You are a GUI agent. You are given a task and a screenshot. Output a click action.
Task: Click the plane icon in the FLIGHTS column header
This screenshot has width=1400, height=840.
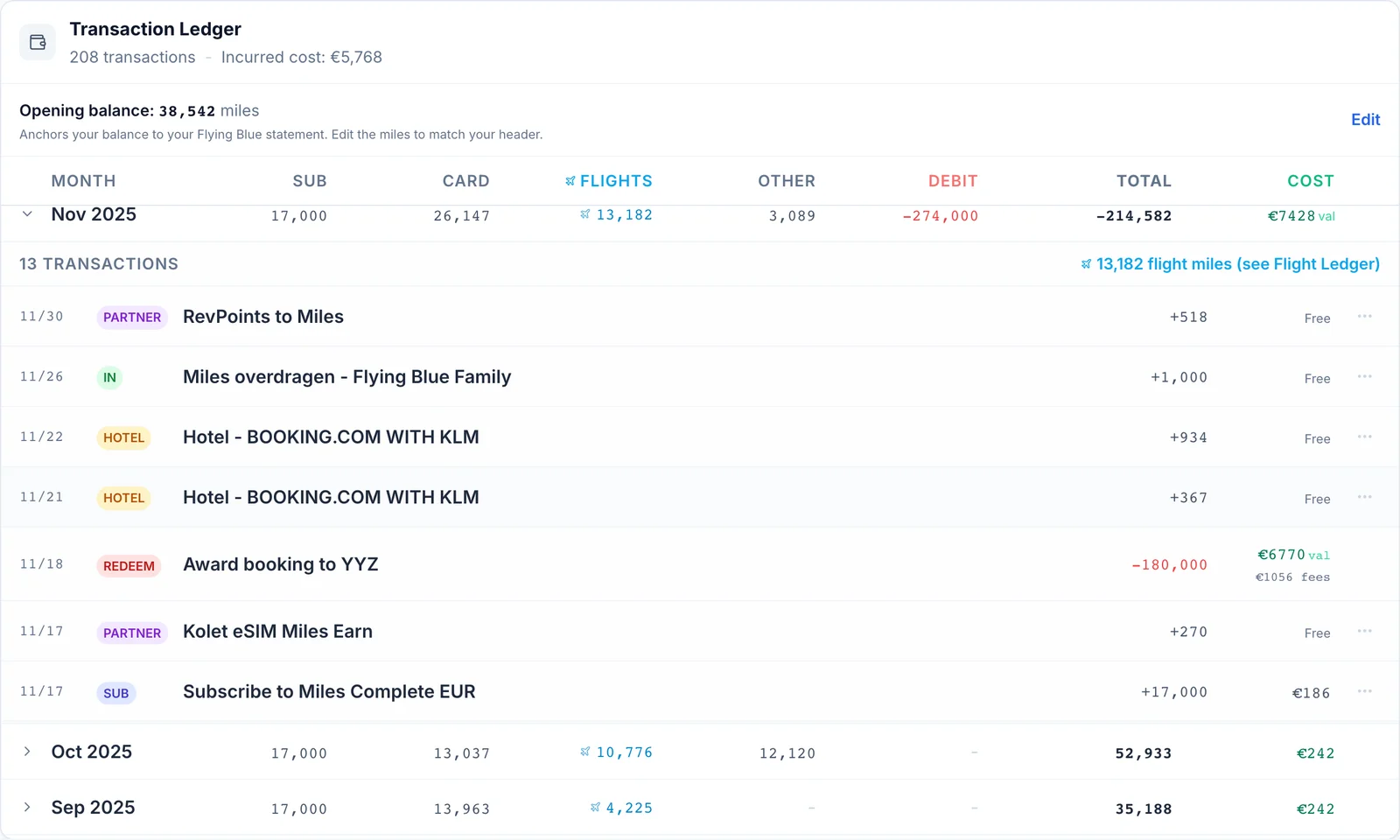click(570, 181)
